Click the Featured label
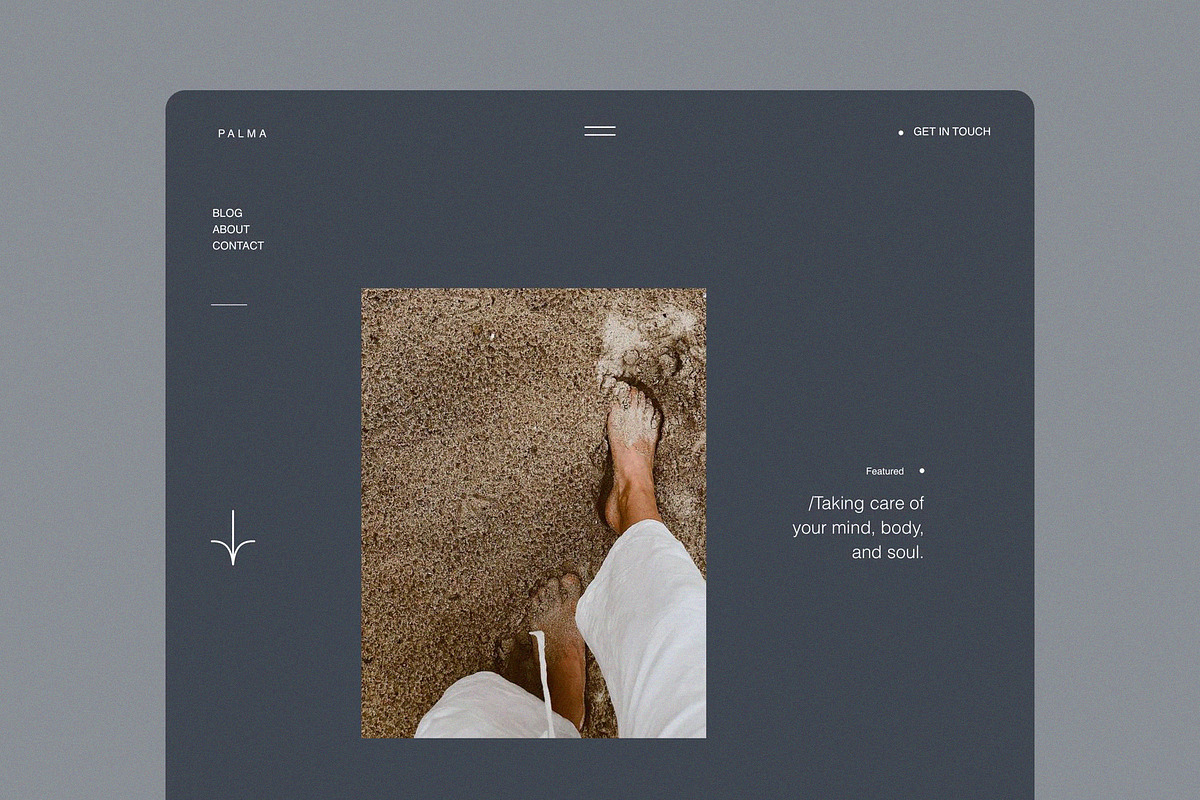This screenshot has height=800, width=1200. [x=885, y=471]
